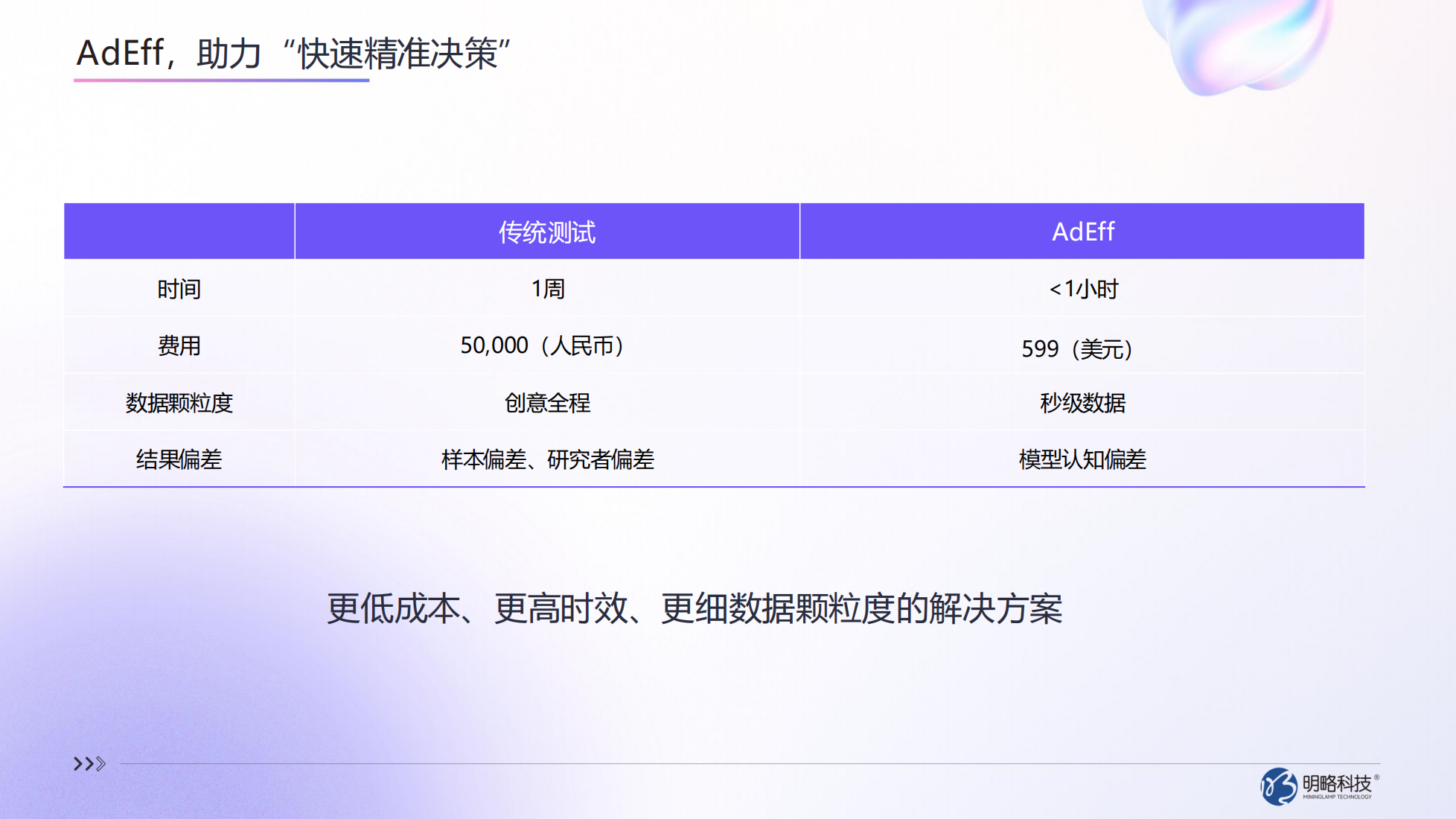This screenshot has height=819, width=1456.
Task: Click the 样本偏差、研究者偏差 cell
Action: 547,459
